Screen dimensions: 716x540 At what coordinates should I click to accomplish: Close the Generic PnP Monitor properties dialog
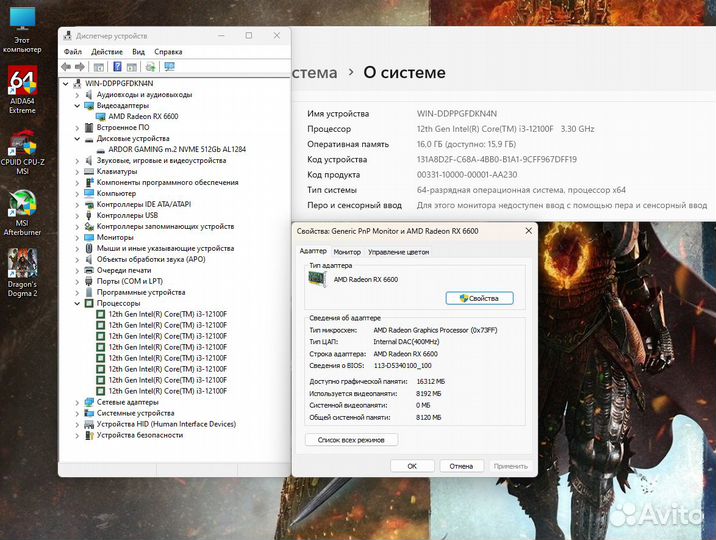[528, 231]
